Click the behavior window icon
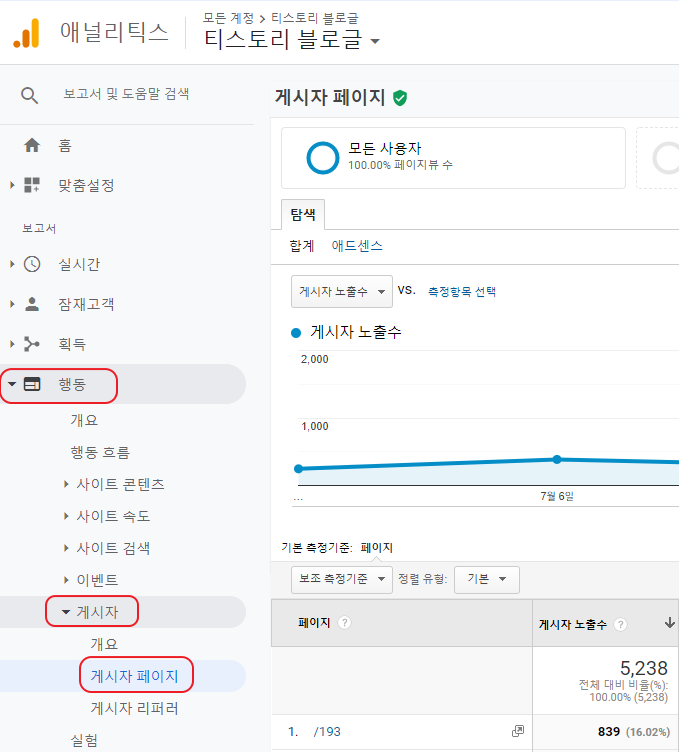679x752 pixels. [x=32, y=384]
